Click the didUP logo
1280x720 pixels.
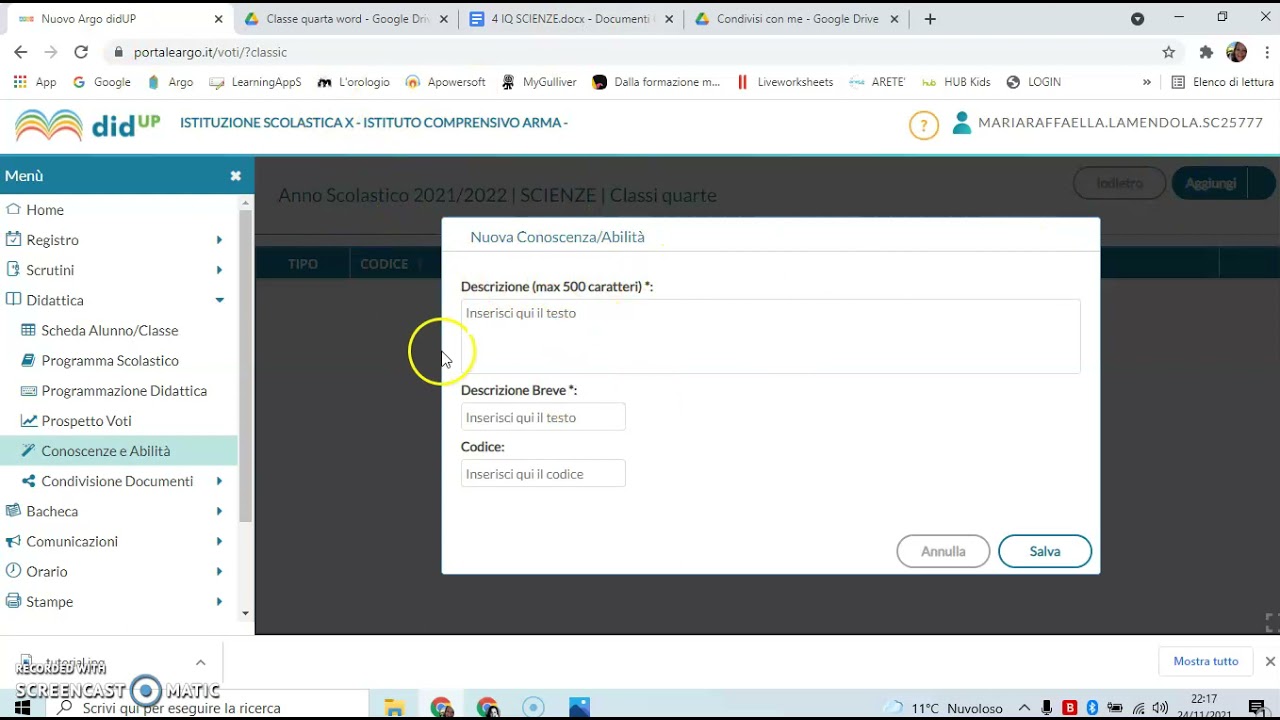point(88,124)
